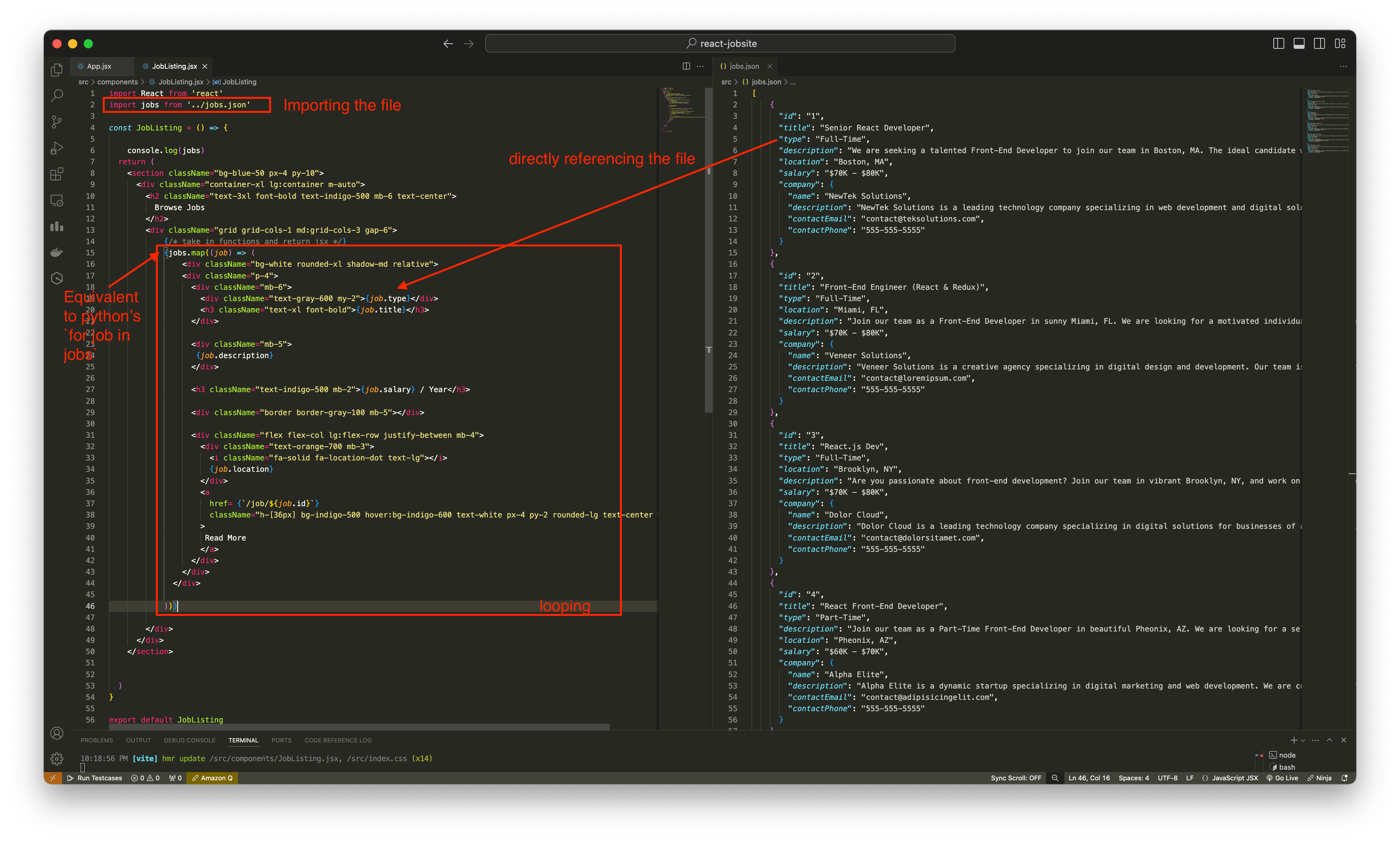Open the CODE REFERENCE LOG tab
Screen dimensions: 1400x842
click(338, 740)
